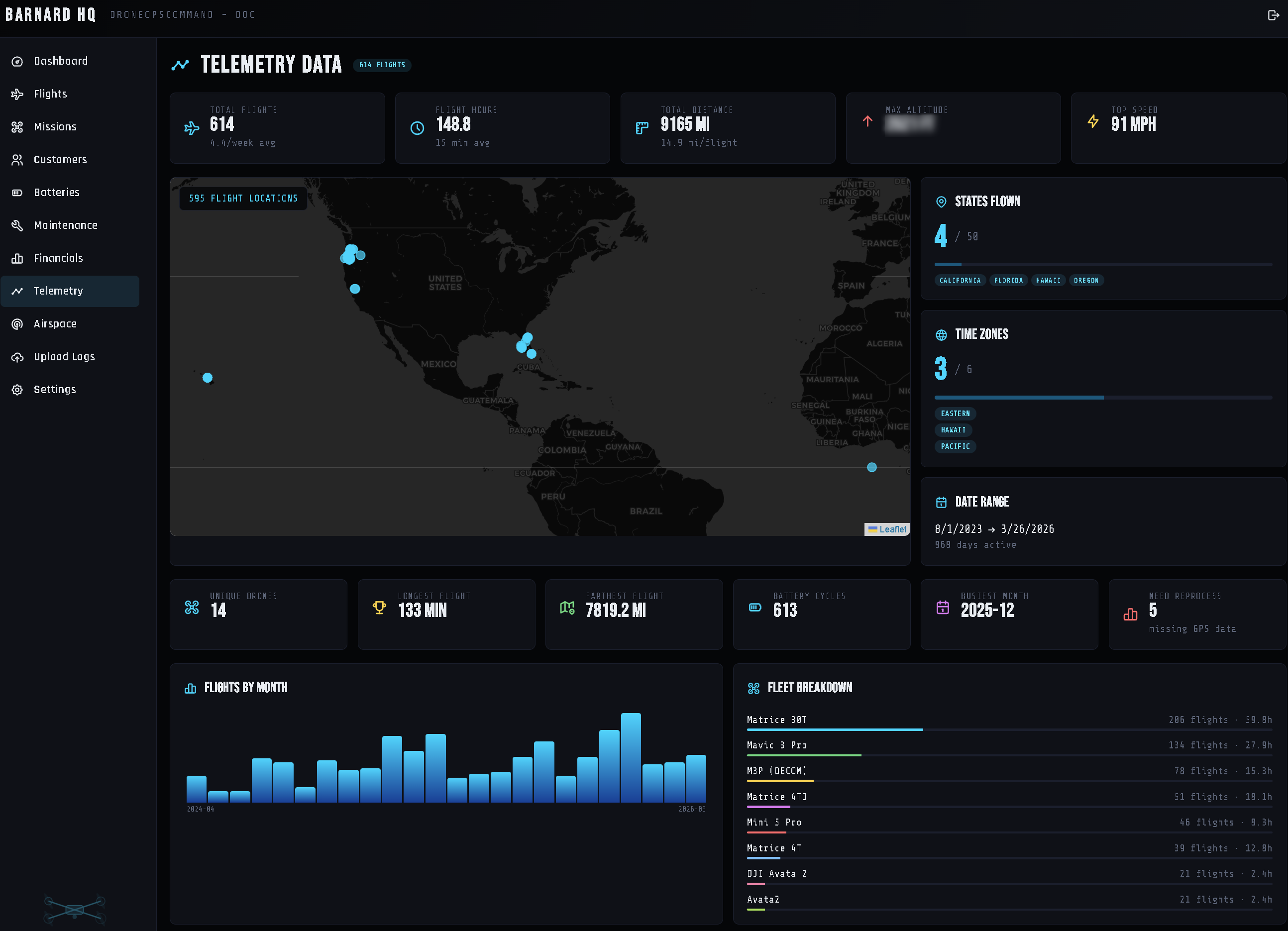Click the FLORIDA state tag
The image size is (1288, 931).
point(1008,281)
